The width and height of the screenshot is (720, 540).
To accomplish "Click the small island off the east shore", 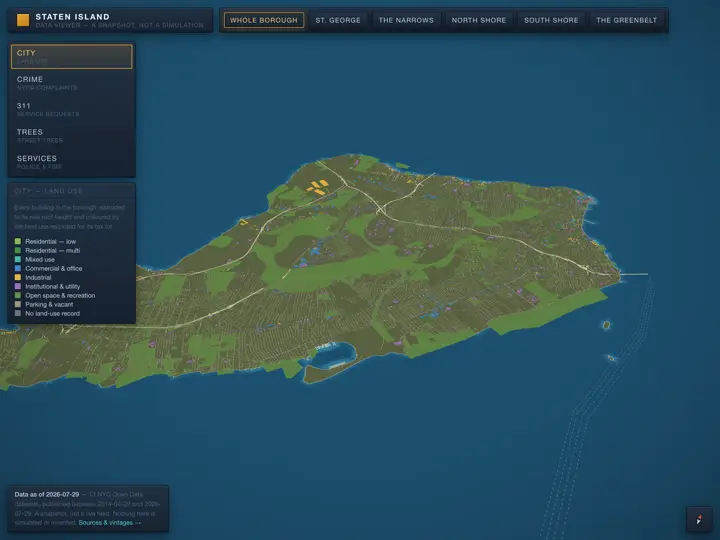I will [606, 325].
